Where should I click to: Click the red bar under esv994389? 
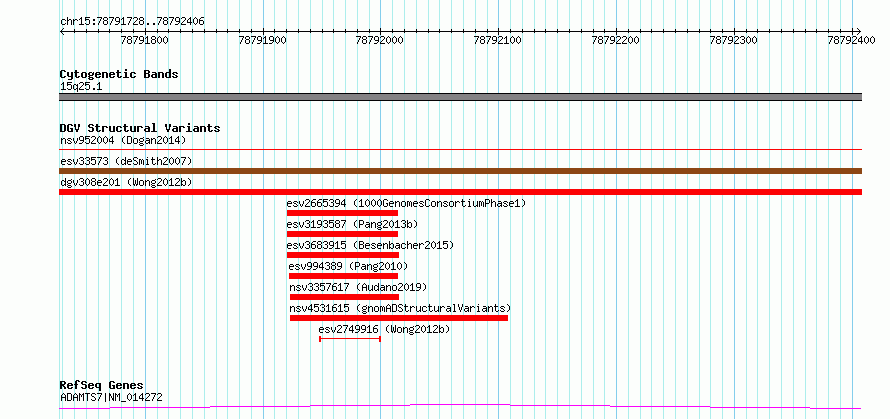coord(343,276)
